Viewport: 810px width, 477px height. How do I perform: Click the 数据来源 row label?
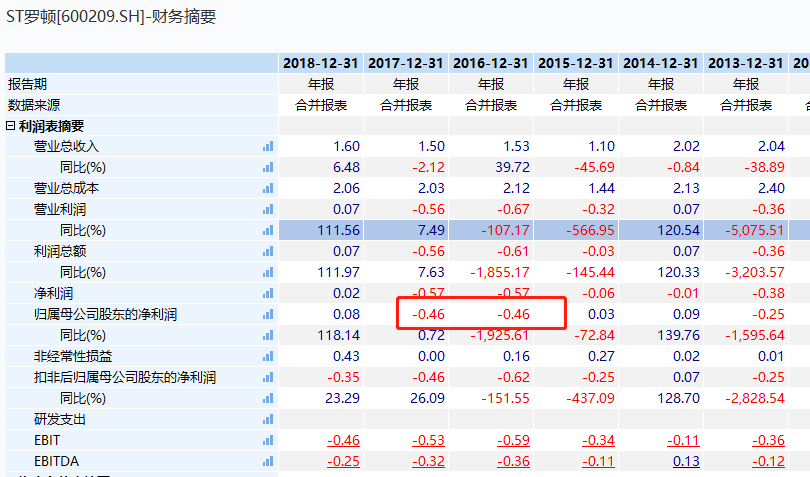point(34,105)
